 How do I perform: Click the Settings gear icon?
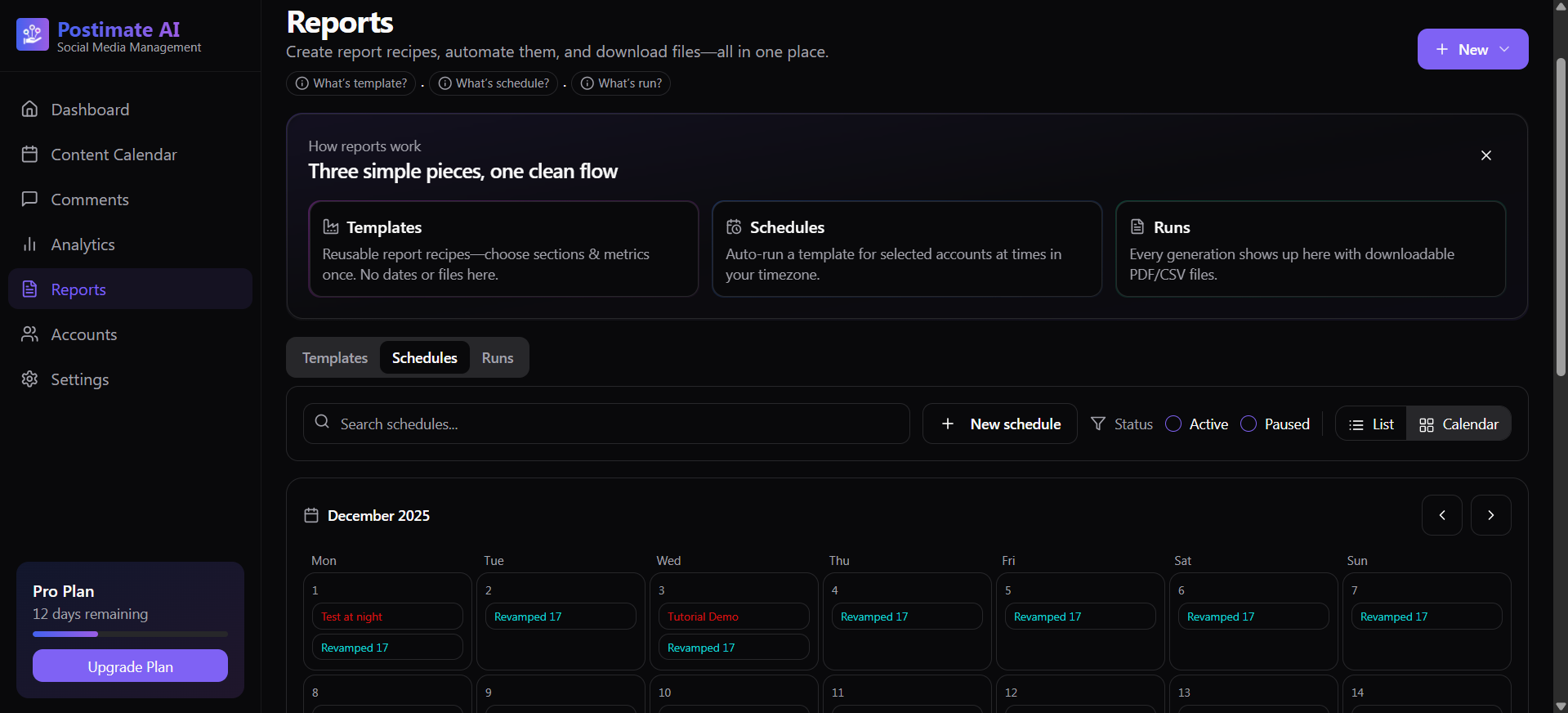30,379
